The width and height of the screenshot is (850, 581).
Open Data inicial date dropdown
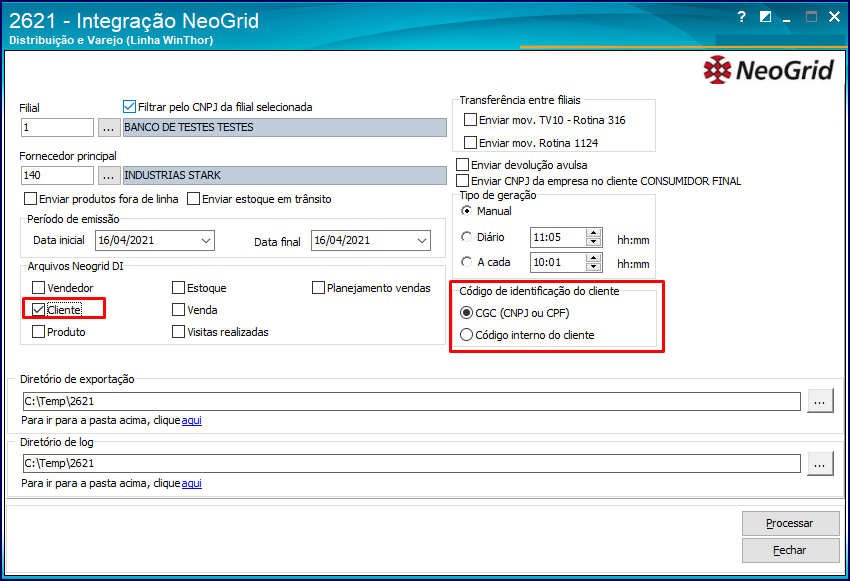[206, 241]
